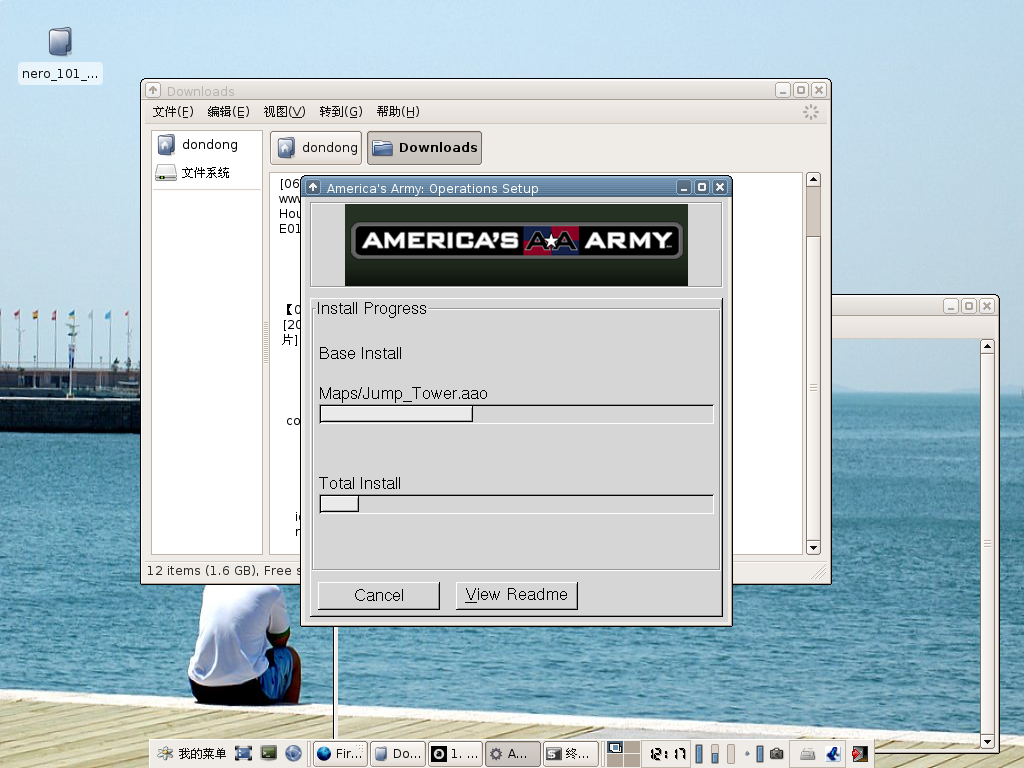Switch to the Downloads taskbar window
Image resolution: width=1024 pixels, height=768 pixels.
tap(398, 754)
